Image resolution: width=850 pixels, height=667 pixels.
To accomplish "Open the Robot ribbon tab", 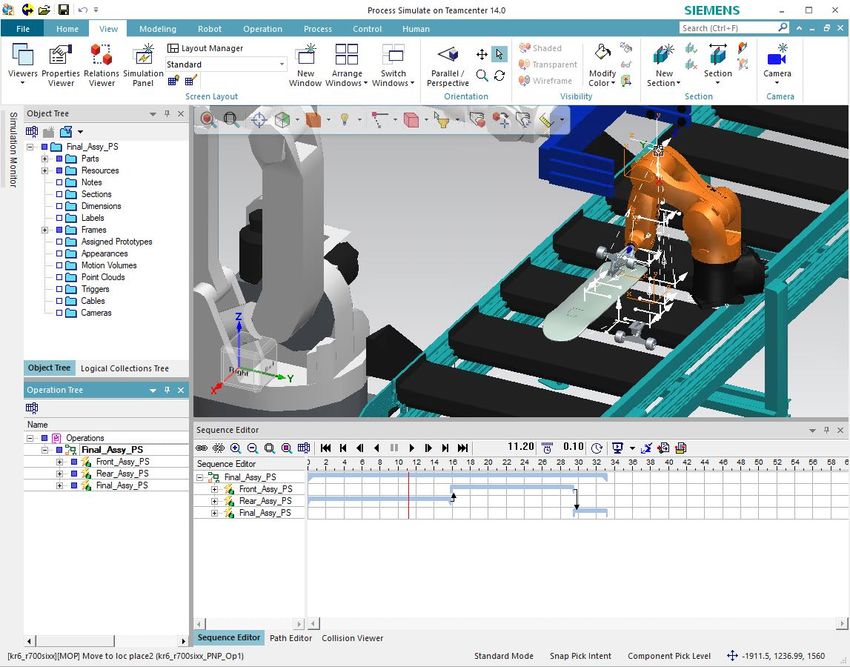I will (x=209, y=29).
